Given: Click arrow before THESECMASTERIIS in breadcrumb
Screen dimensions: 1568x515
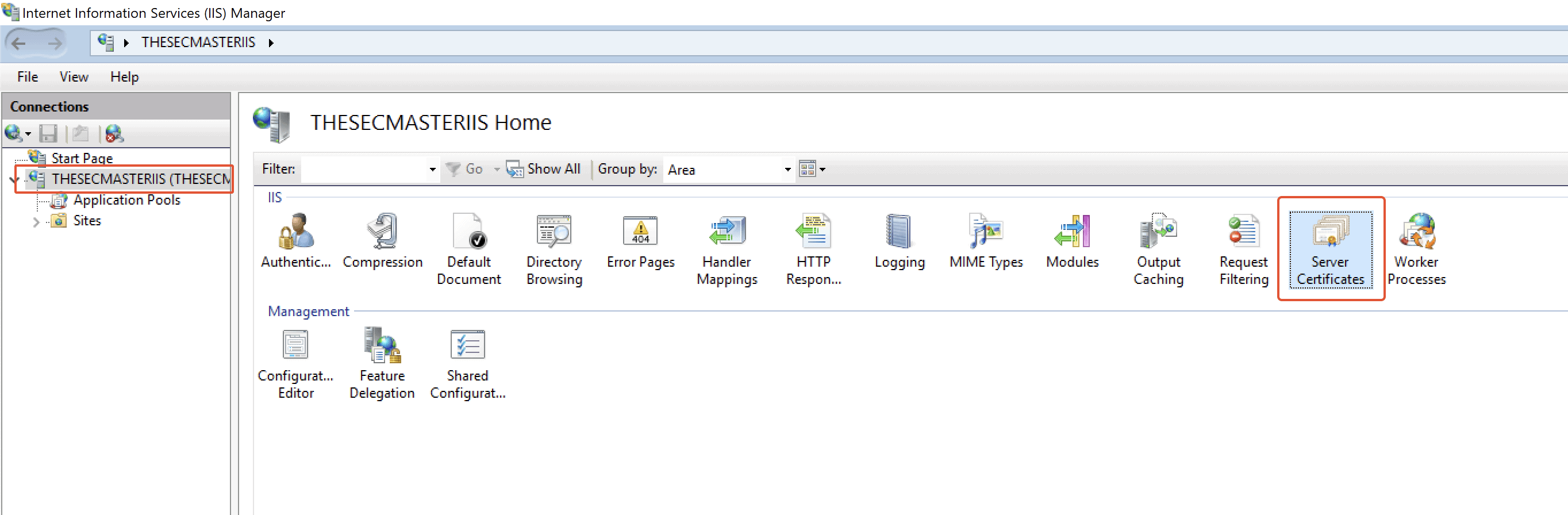Looking at the screenshot, I should (x=126, y=43).
